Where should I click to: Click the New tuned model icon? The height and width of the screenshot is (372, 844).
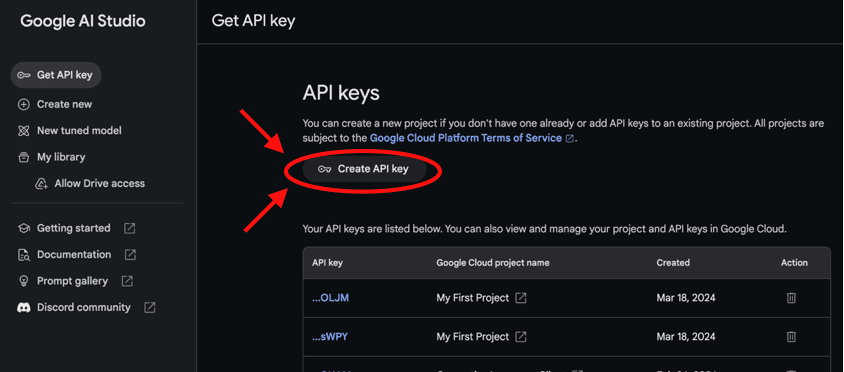pos(24,130)
